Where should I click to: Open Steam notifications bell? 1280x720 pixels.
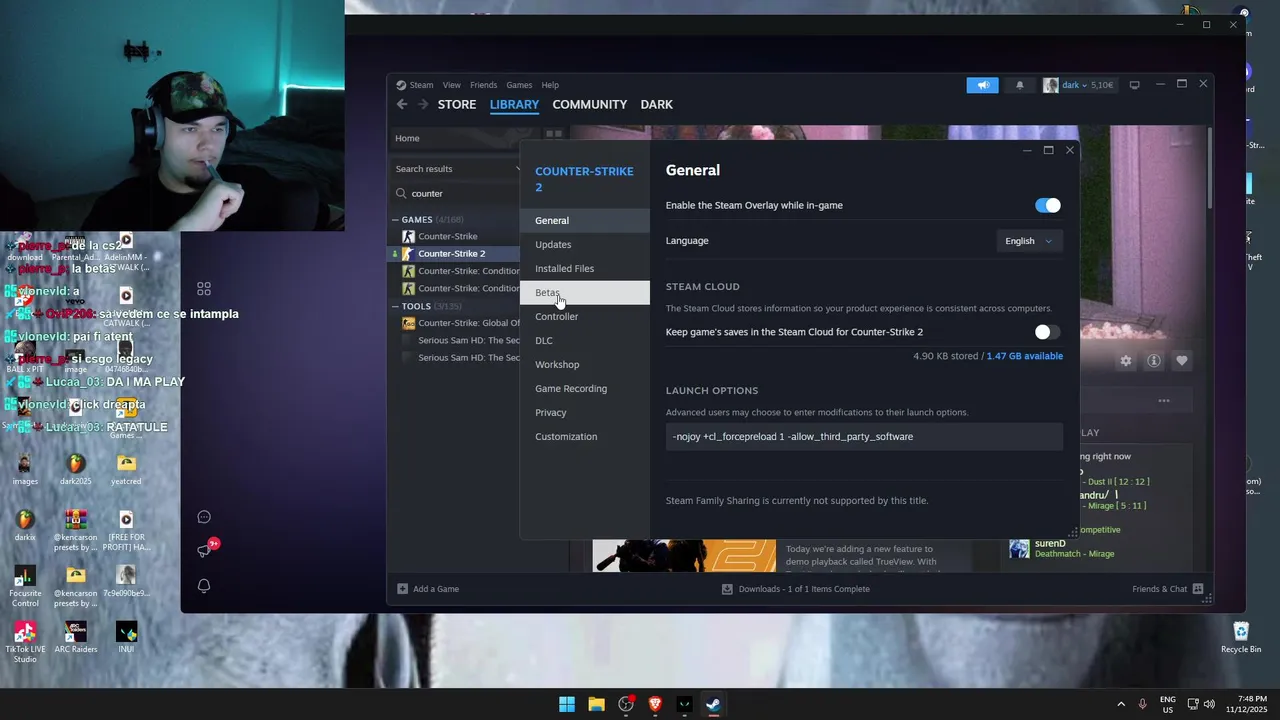1020,85
